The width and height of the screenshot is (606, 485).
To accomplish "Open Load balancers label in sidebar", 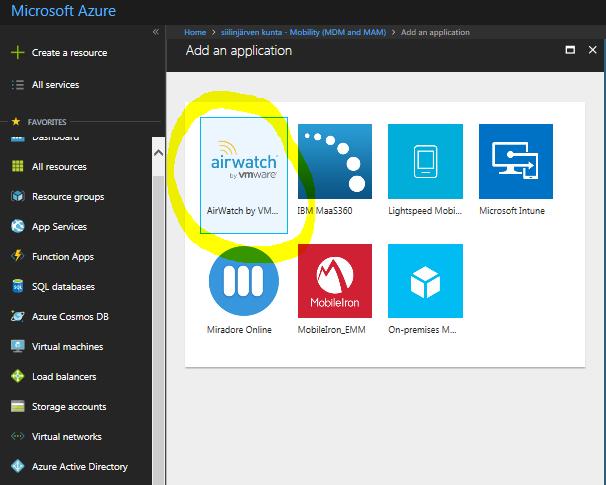I will (64, 376).
